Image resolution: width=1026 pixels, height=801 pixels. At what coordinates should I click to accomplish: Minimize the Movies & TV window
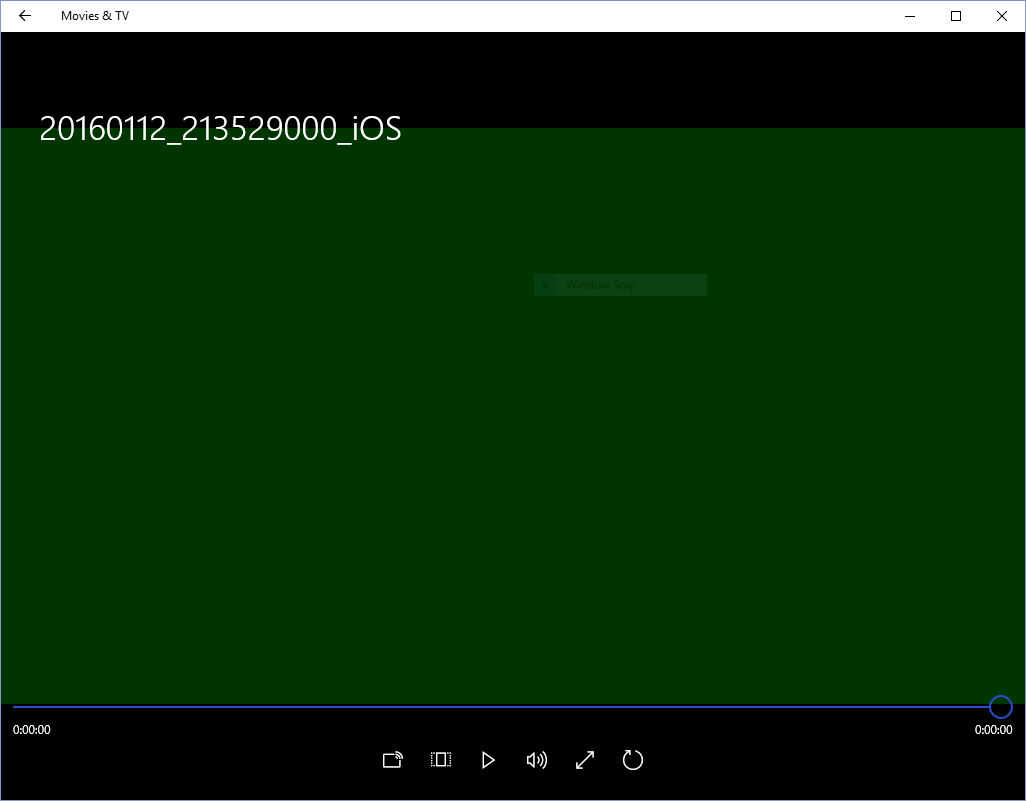pos(910,16)
